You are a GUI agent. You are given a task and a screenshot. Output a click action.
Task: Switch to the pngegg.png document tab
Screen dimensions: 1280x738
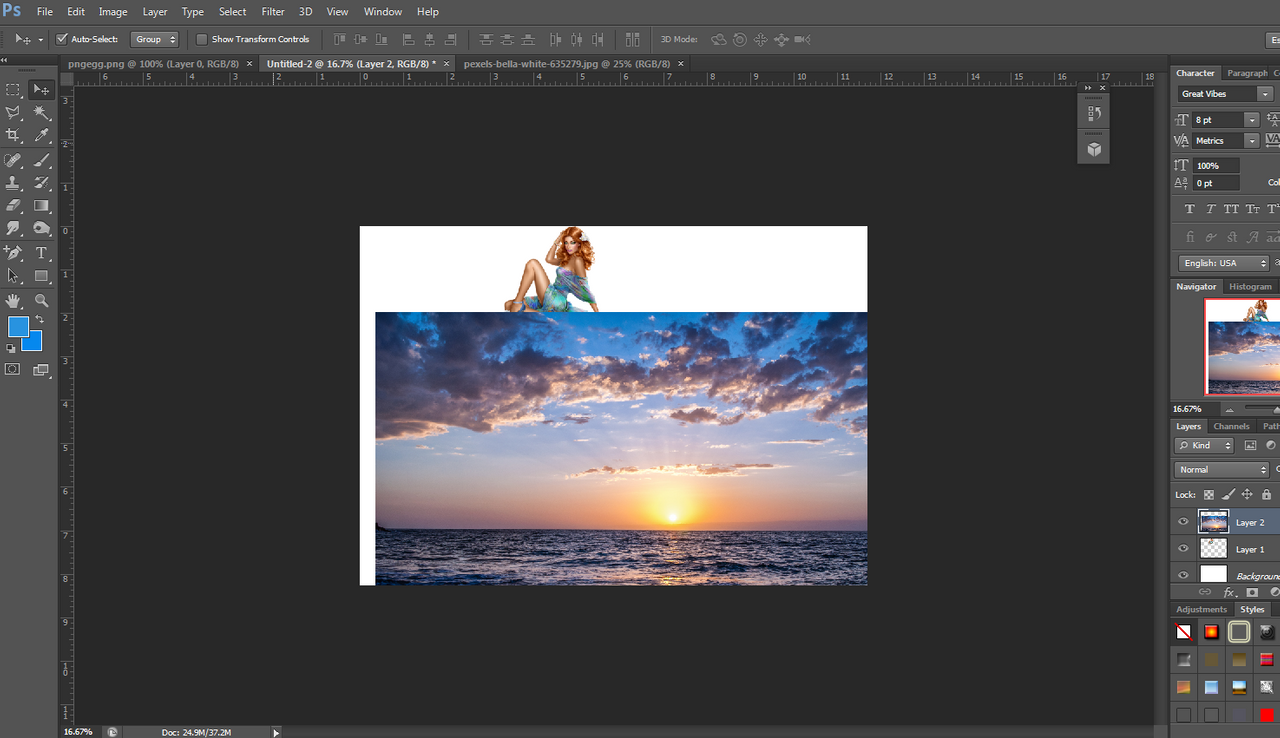(150, 63)
